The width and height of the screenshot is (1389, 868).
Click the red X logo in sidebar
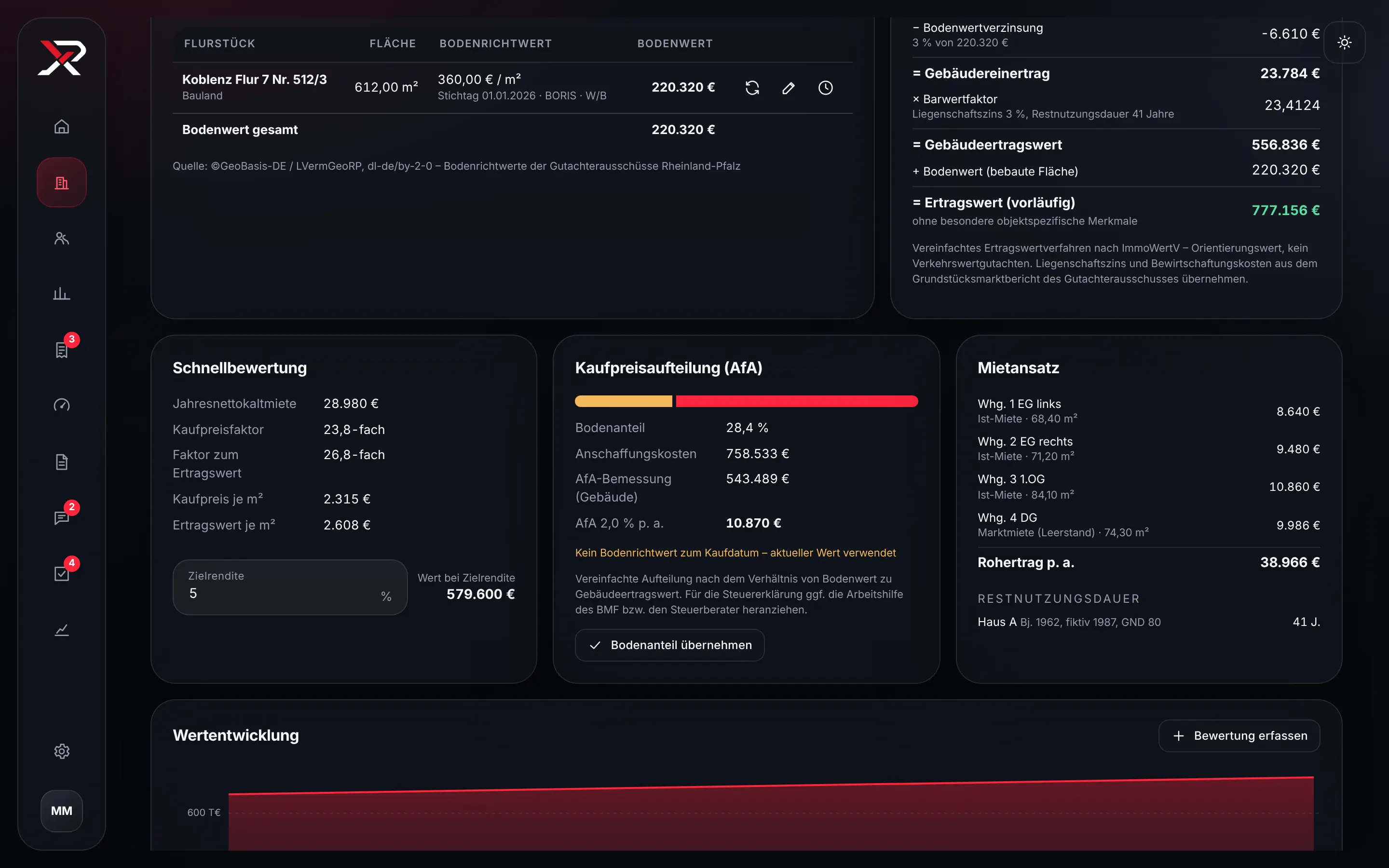click(x=61, y=57)
